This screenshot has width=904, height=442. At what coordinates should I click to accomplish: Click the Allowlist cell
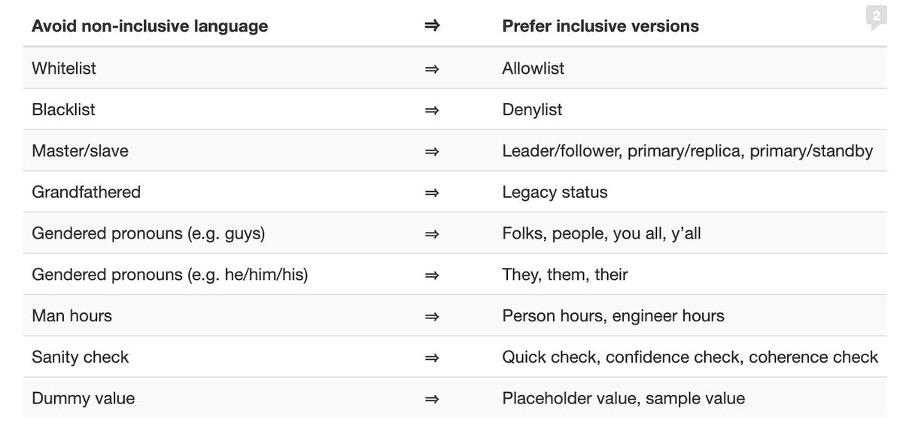coord(533,68)
